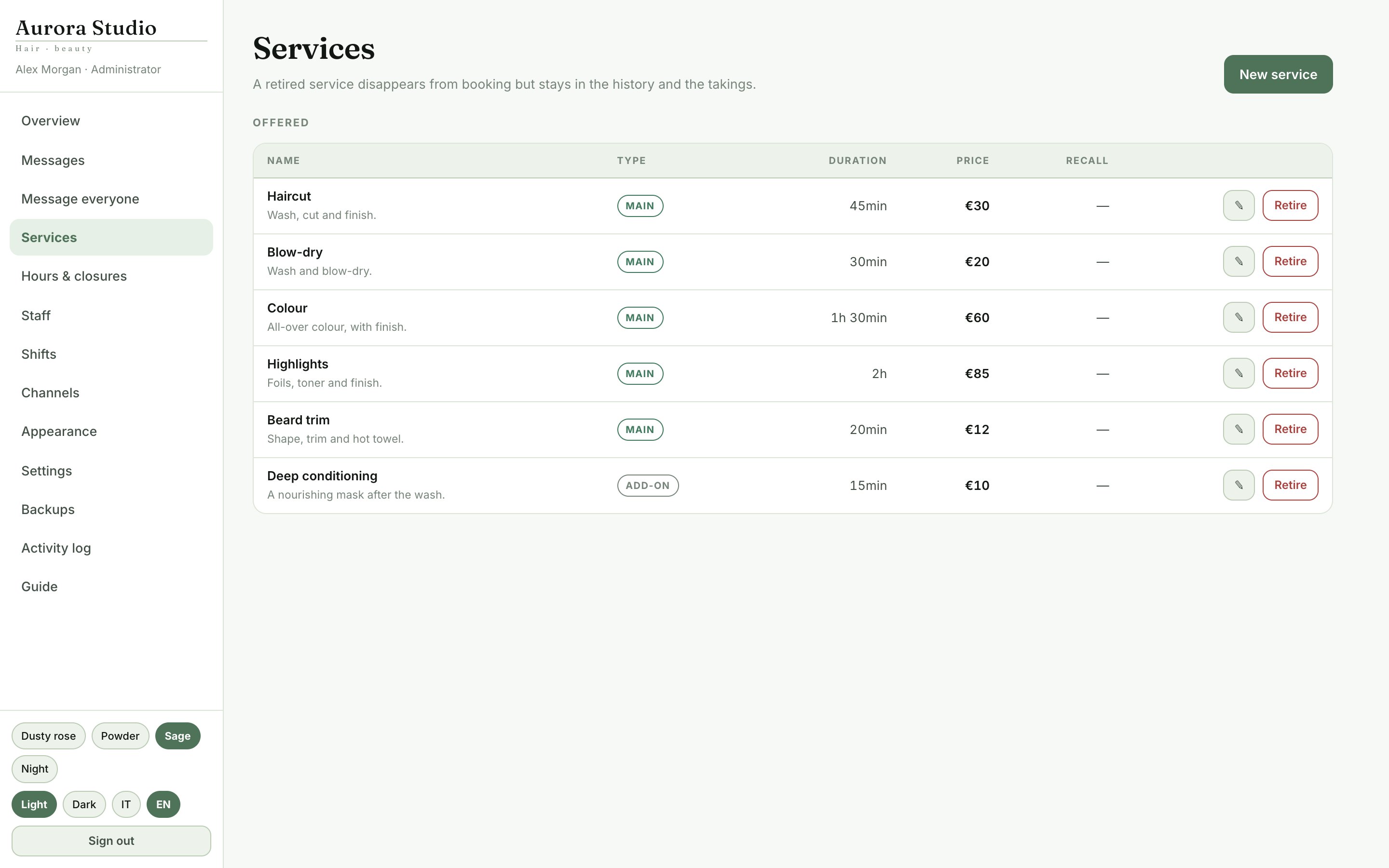The image size is (1389, 868).
Task: Select the Services sidebar item
Action: [111, 237]
